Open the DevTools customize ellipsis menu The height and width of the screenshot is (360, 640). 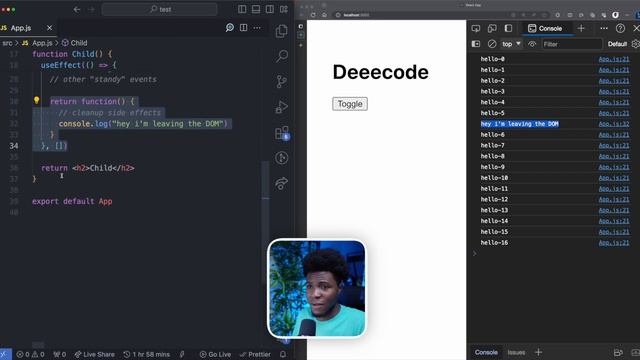pos(604,28)
